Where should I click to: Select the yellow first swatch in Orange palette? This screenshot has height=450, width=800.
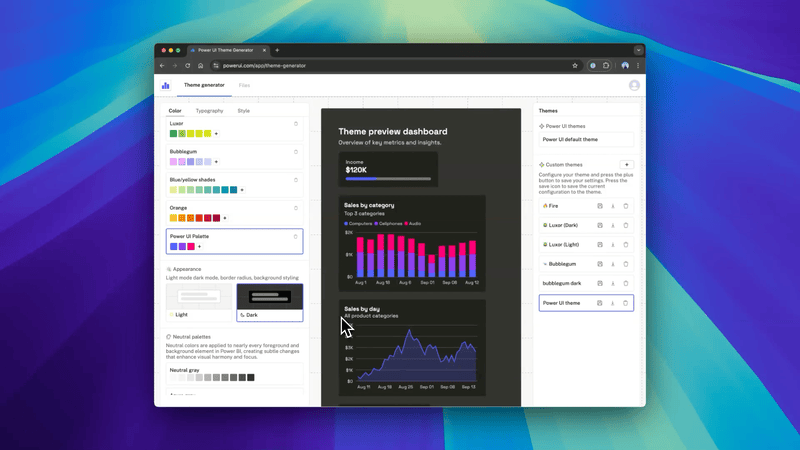tap(173, 218)
